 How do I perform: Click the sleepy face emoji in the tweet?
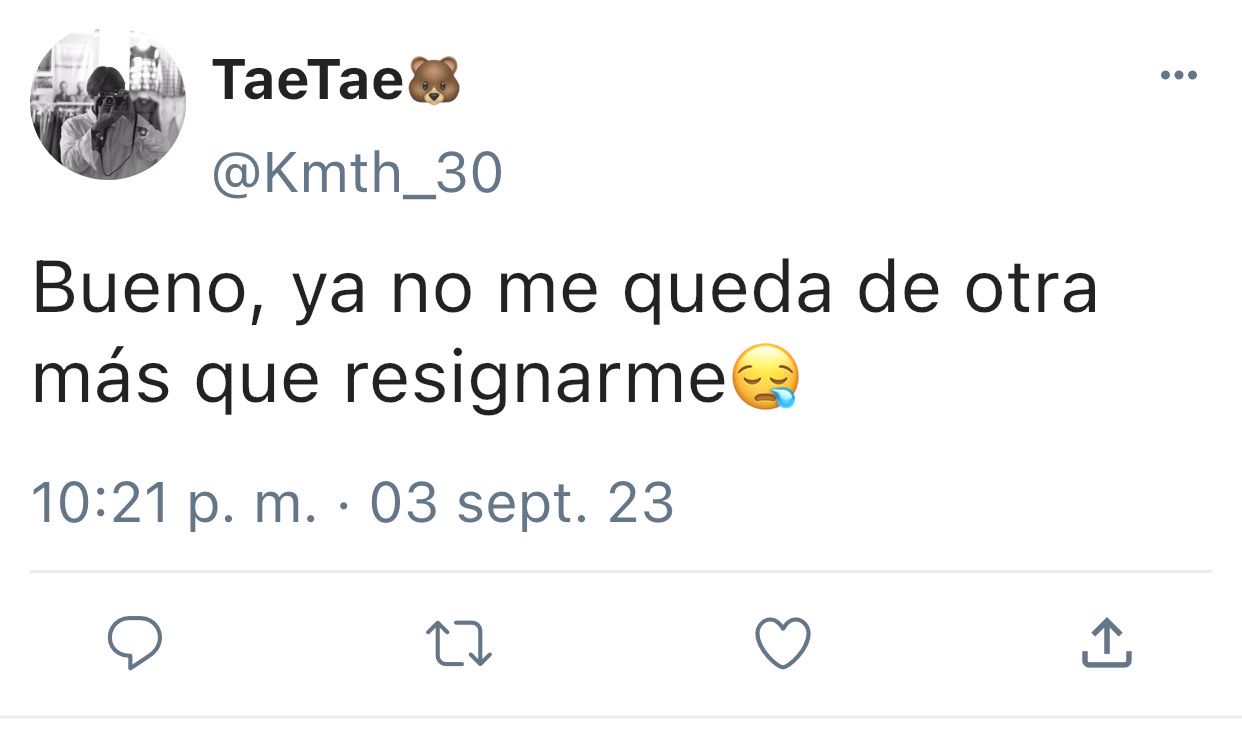(766, 377)
